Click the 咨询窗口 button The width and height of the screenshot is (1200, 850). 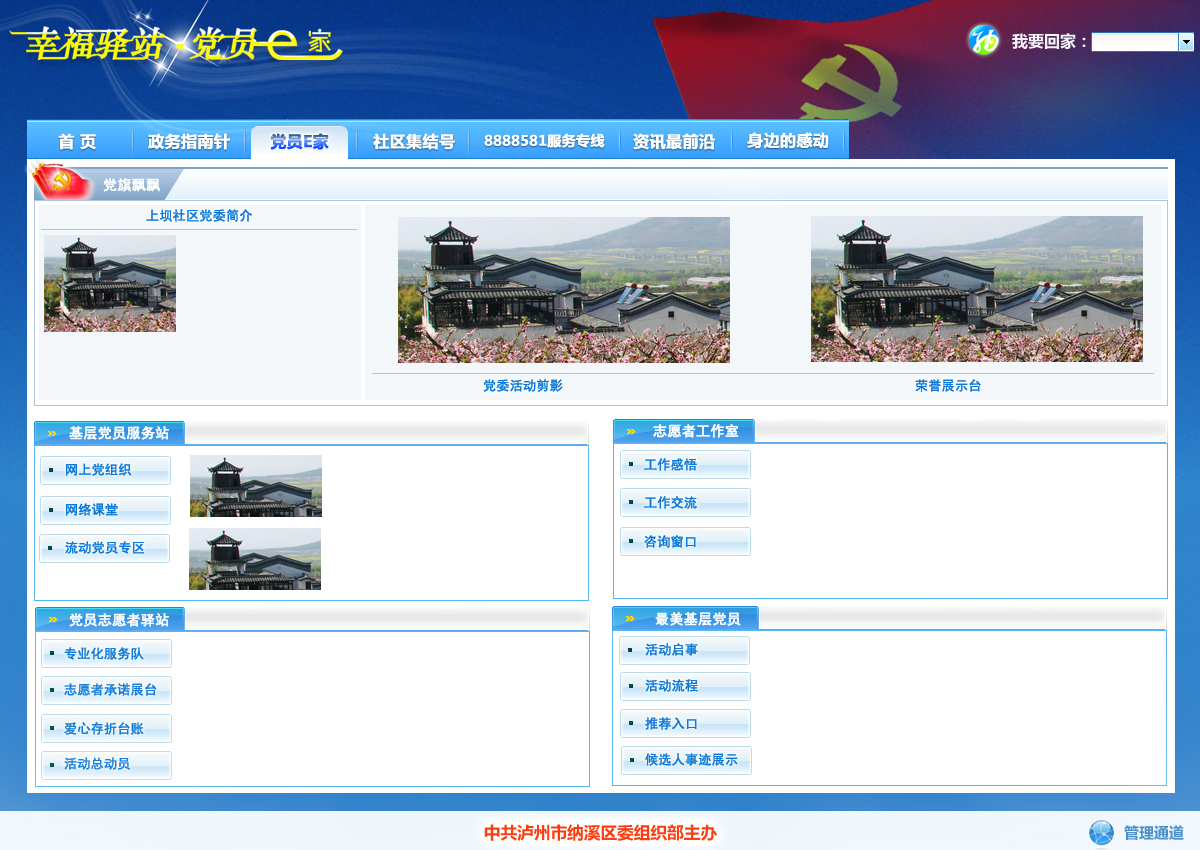point(685,542)
